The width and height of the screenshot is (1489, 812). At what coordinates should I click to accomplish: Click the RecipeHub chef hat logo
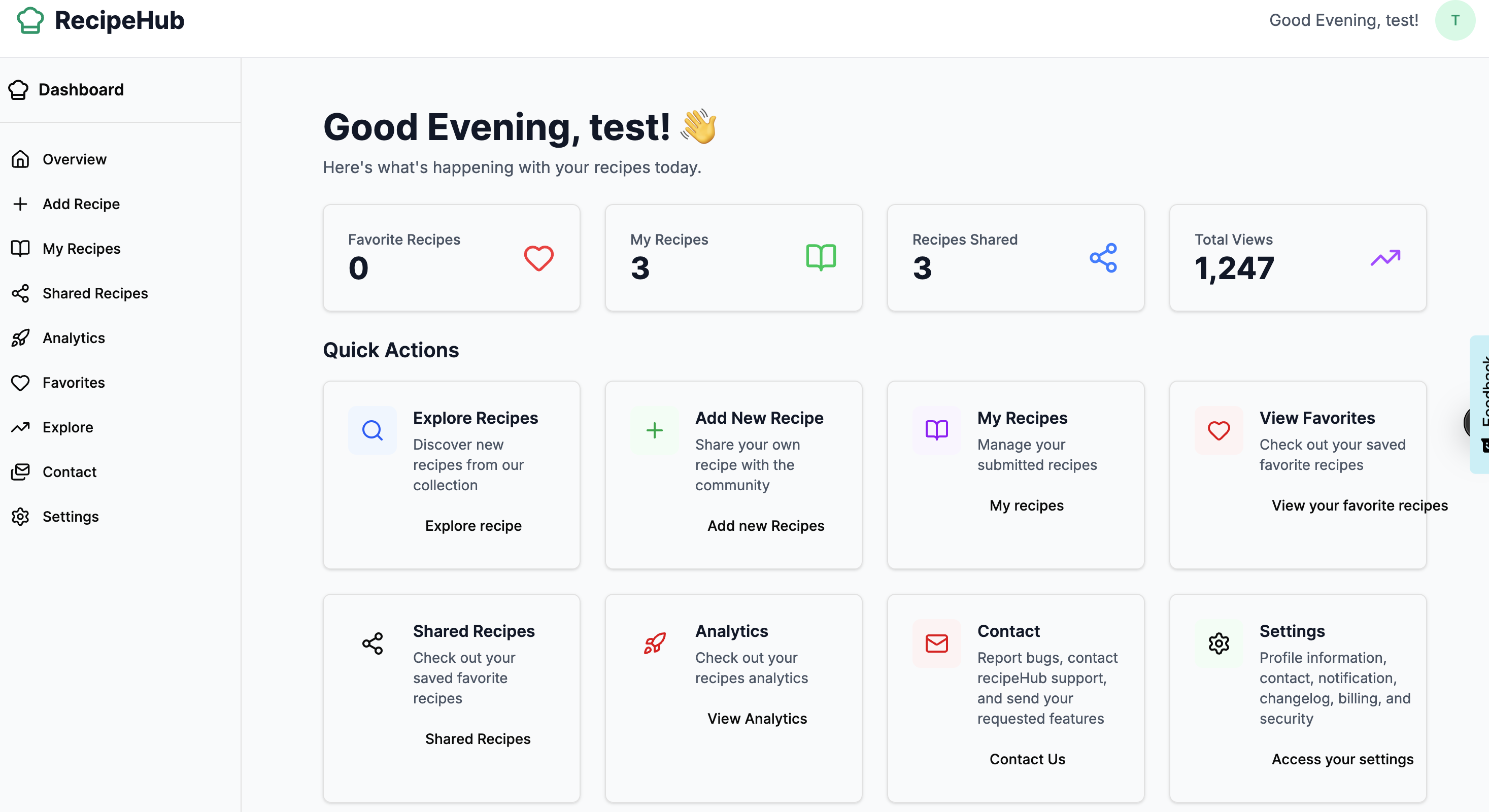[x=30, y=21]
